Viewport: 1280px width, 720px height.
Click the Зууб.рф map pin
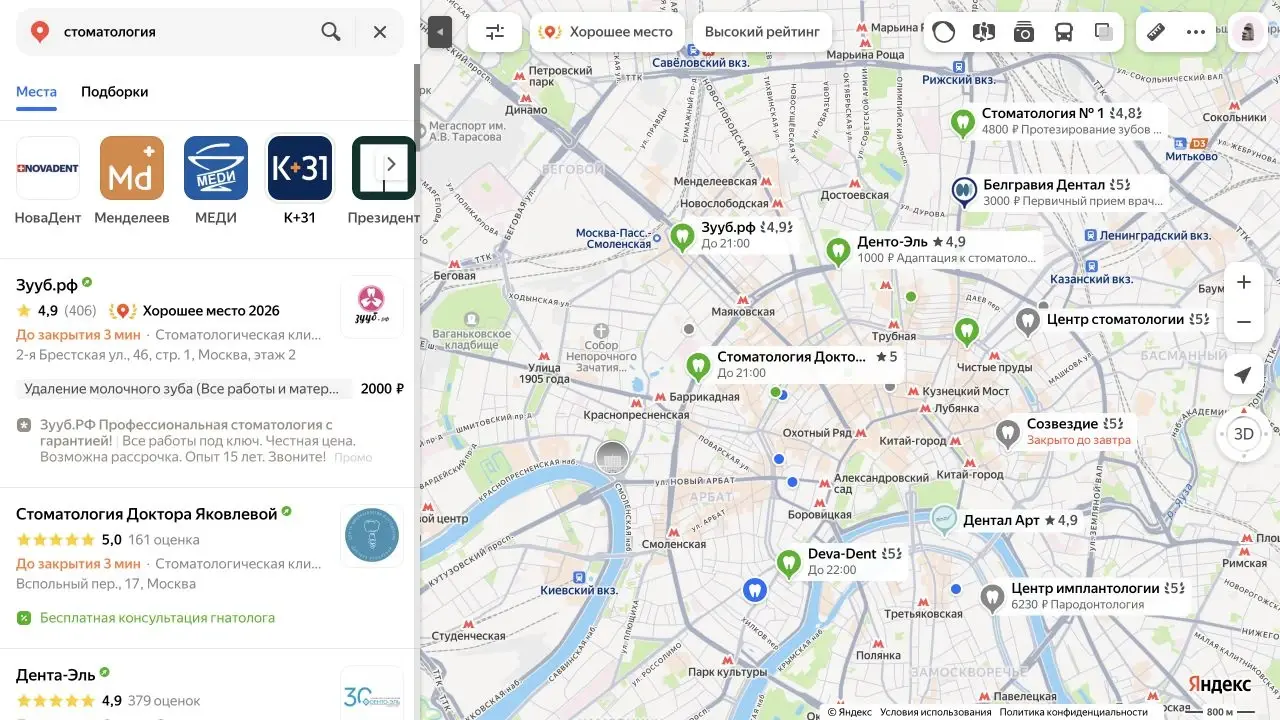(682, 237)
